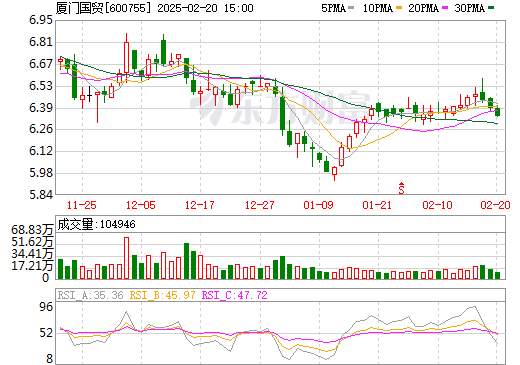Click the RSI_C:47.72 indicator label
Image resolution: width=520 pixels, height=365 pixels.
(x=235, y=295)
